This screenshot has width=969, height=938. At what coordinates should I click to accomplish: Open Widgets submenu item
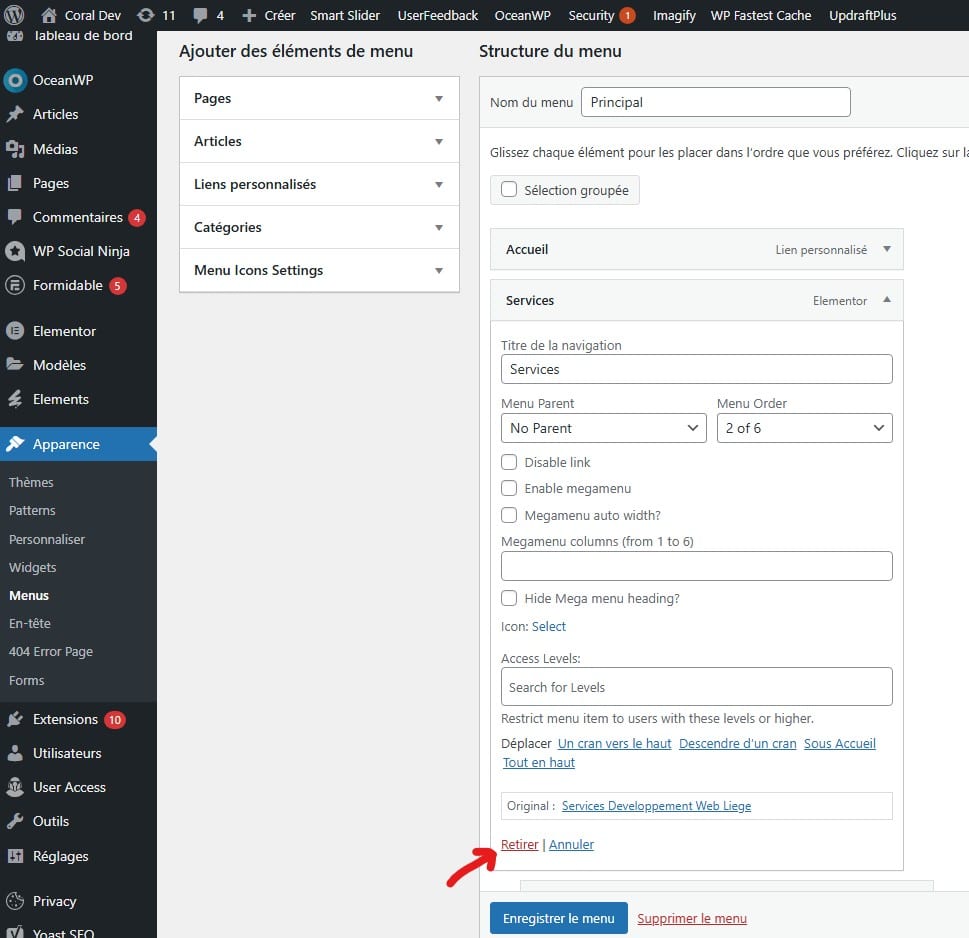[x=33, y=567]
